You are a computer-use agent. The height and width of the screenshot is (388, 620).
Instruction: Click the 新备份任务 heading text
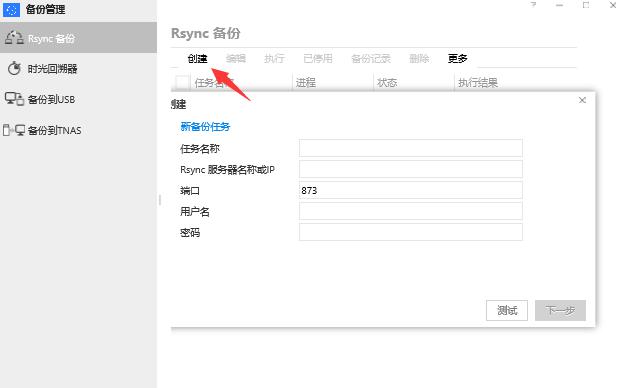[x=205, y=127]
